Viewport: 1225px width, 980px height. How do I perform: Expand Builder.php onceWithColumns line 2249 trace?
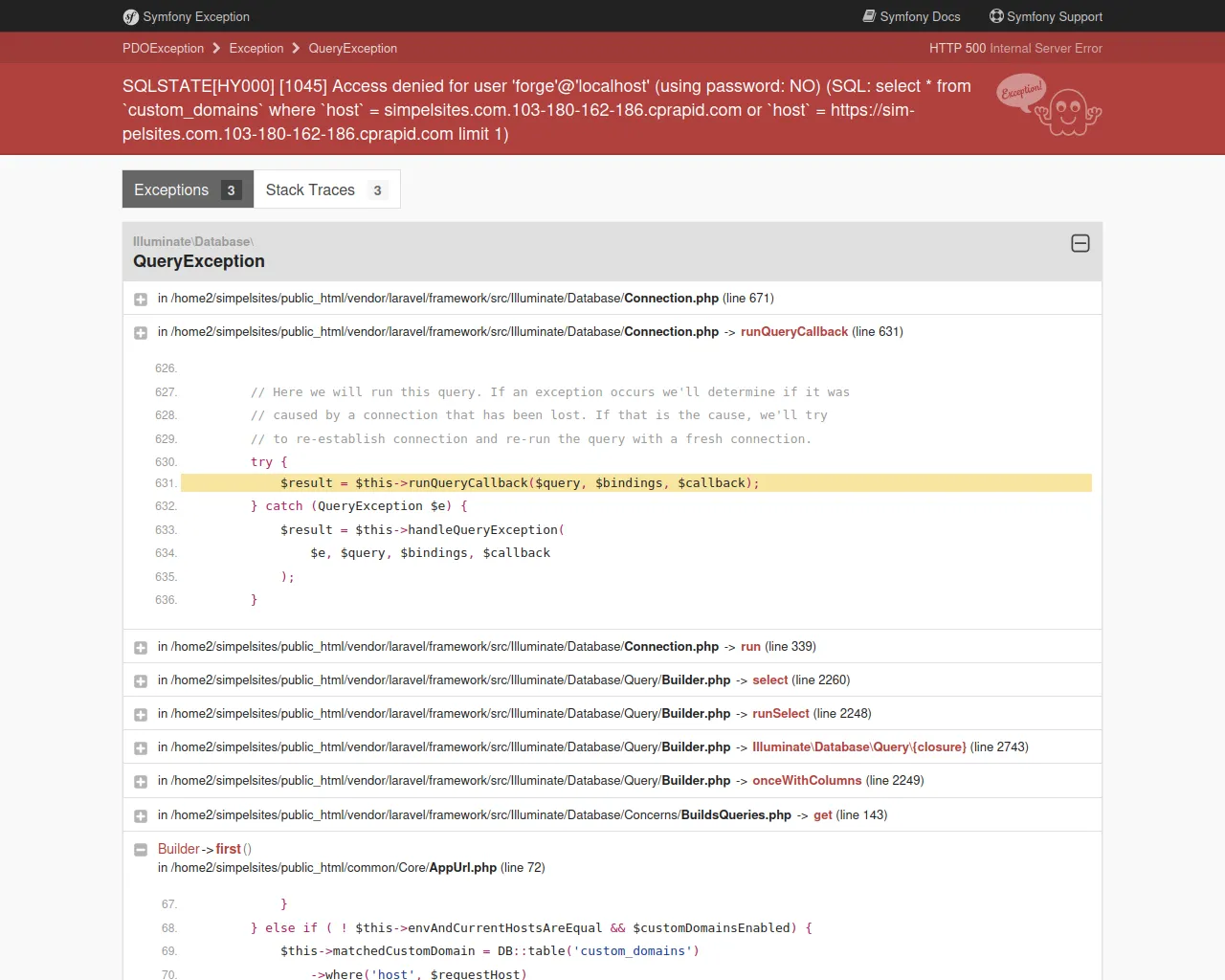tap(141, 782)
